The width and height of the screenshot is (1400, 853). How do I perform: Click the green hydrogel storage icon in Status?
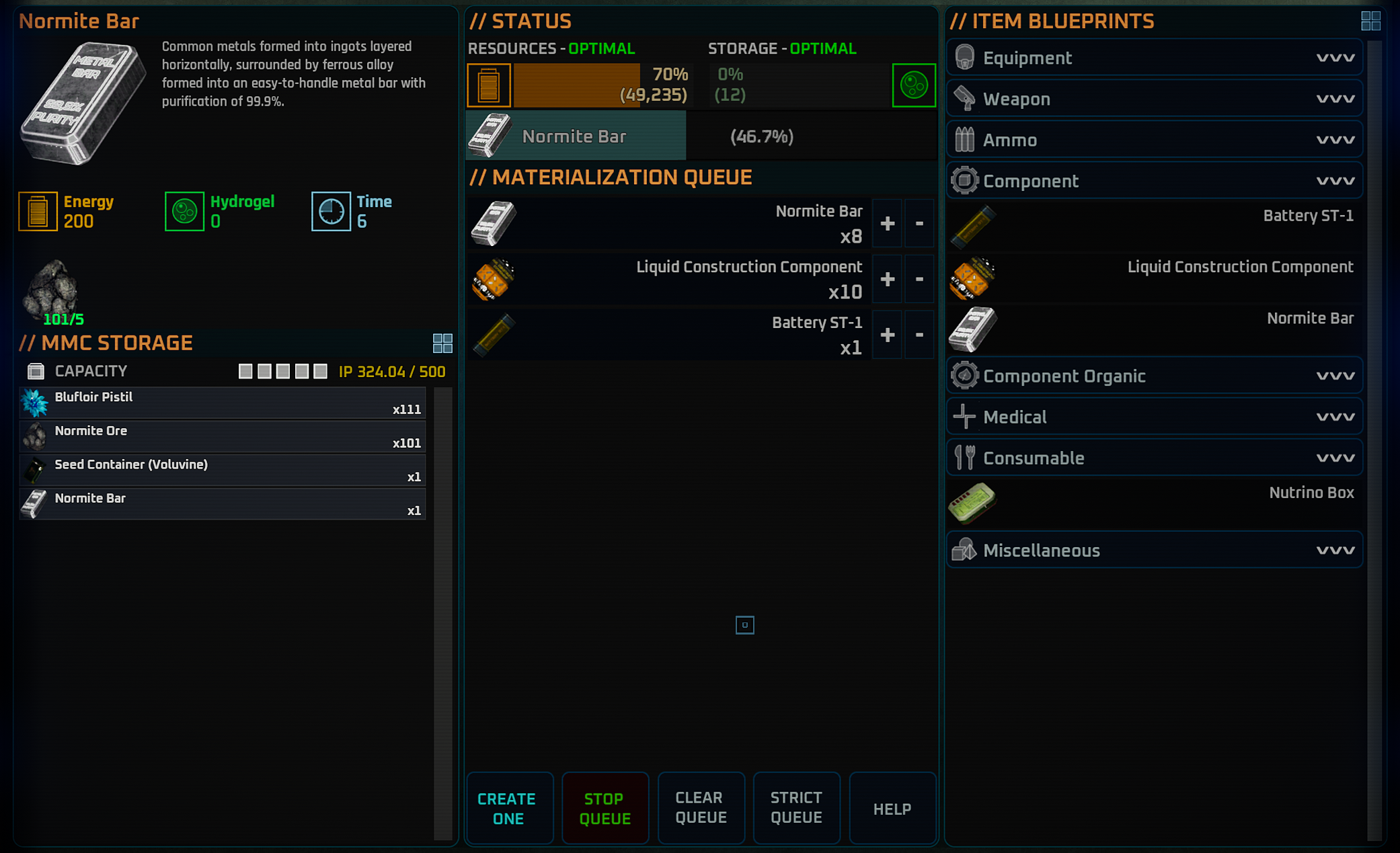(913, 85)
